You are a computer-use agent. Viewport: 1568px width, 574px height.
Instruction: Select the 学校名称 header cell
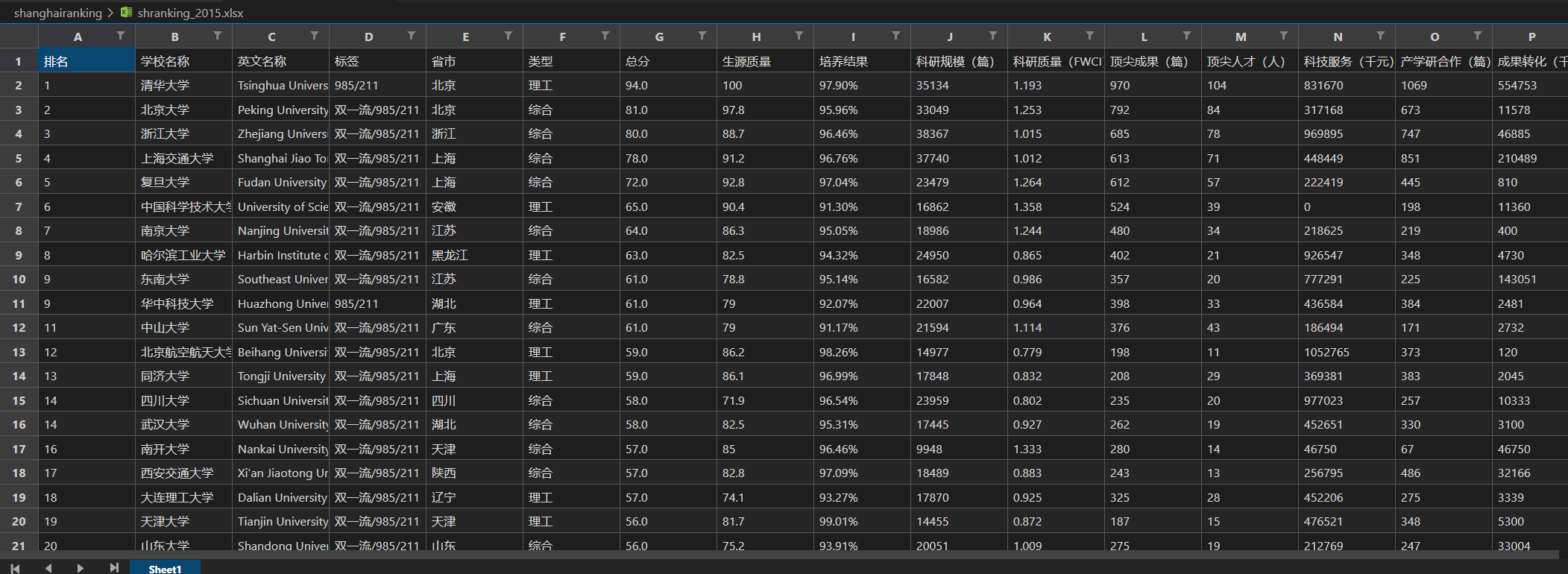[x=183, y=61]
